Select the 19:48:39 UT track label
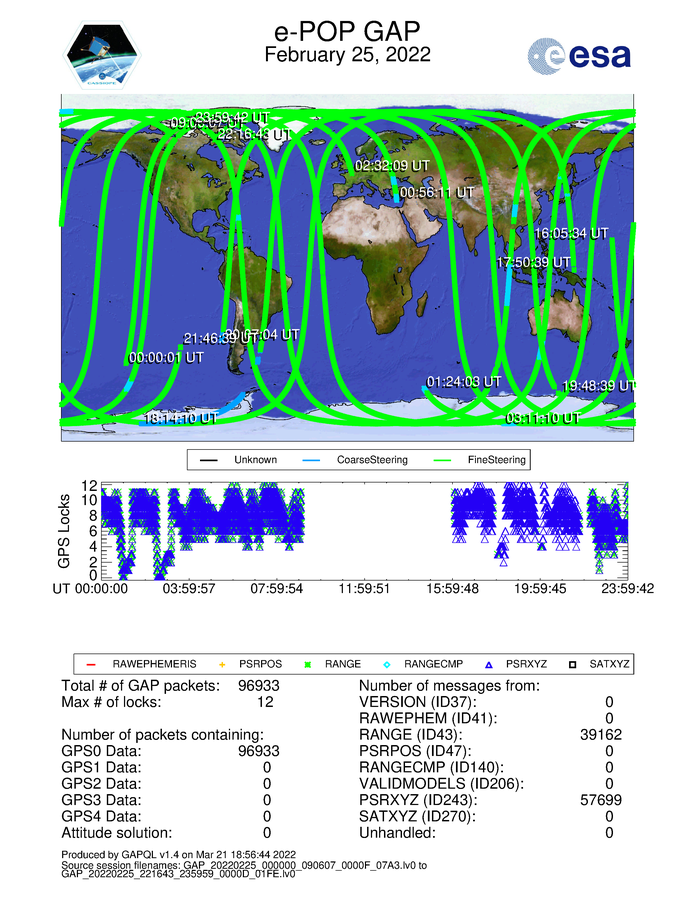695x899 pixels. click(x=598, y=385)
